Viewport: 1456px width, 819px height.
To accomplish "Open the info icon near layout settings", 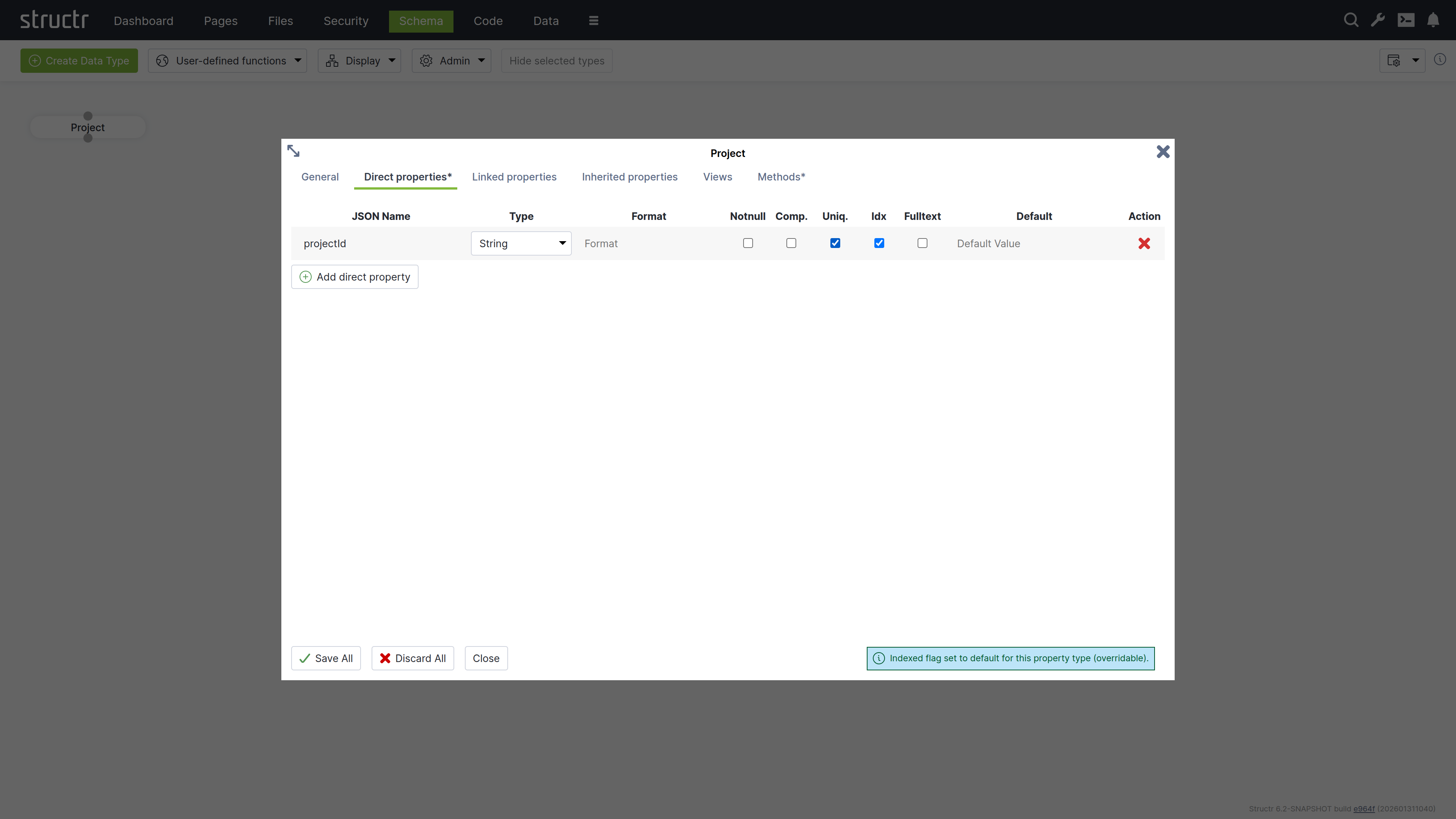I will click(1441, 60).
